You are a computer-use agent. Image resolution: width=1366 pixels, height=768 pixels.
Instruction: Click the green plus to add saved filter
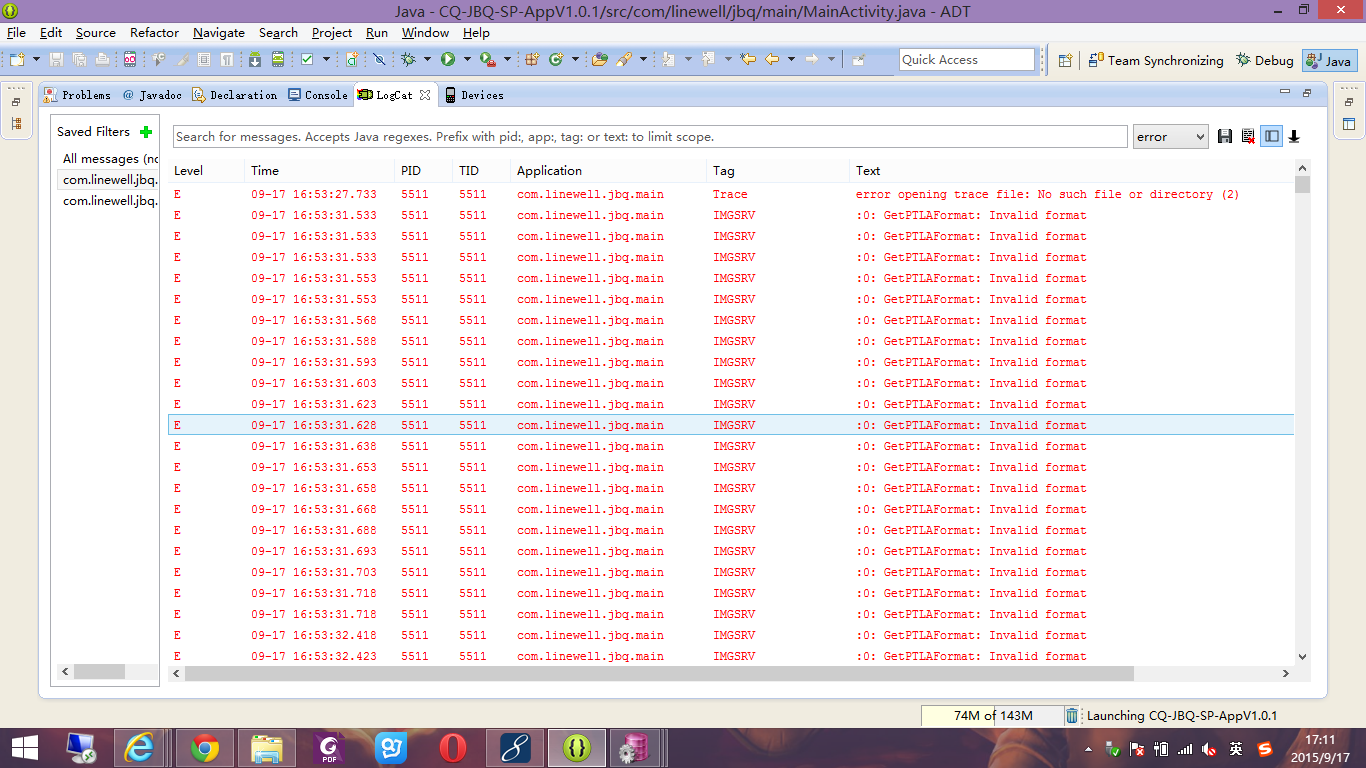tap(146, 132)
